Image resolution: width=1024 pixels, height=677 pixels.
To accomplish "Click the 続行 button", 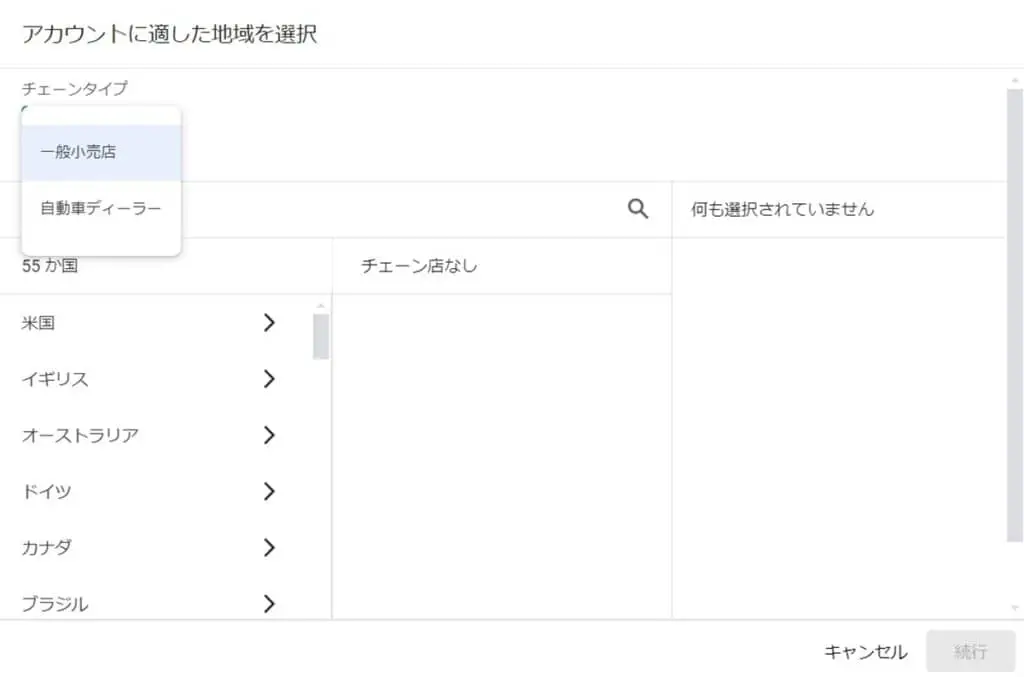I will pyautogui.click(x=969, y=650).
